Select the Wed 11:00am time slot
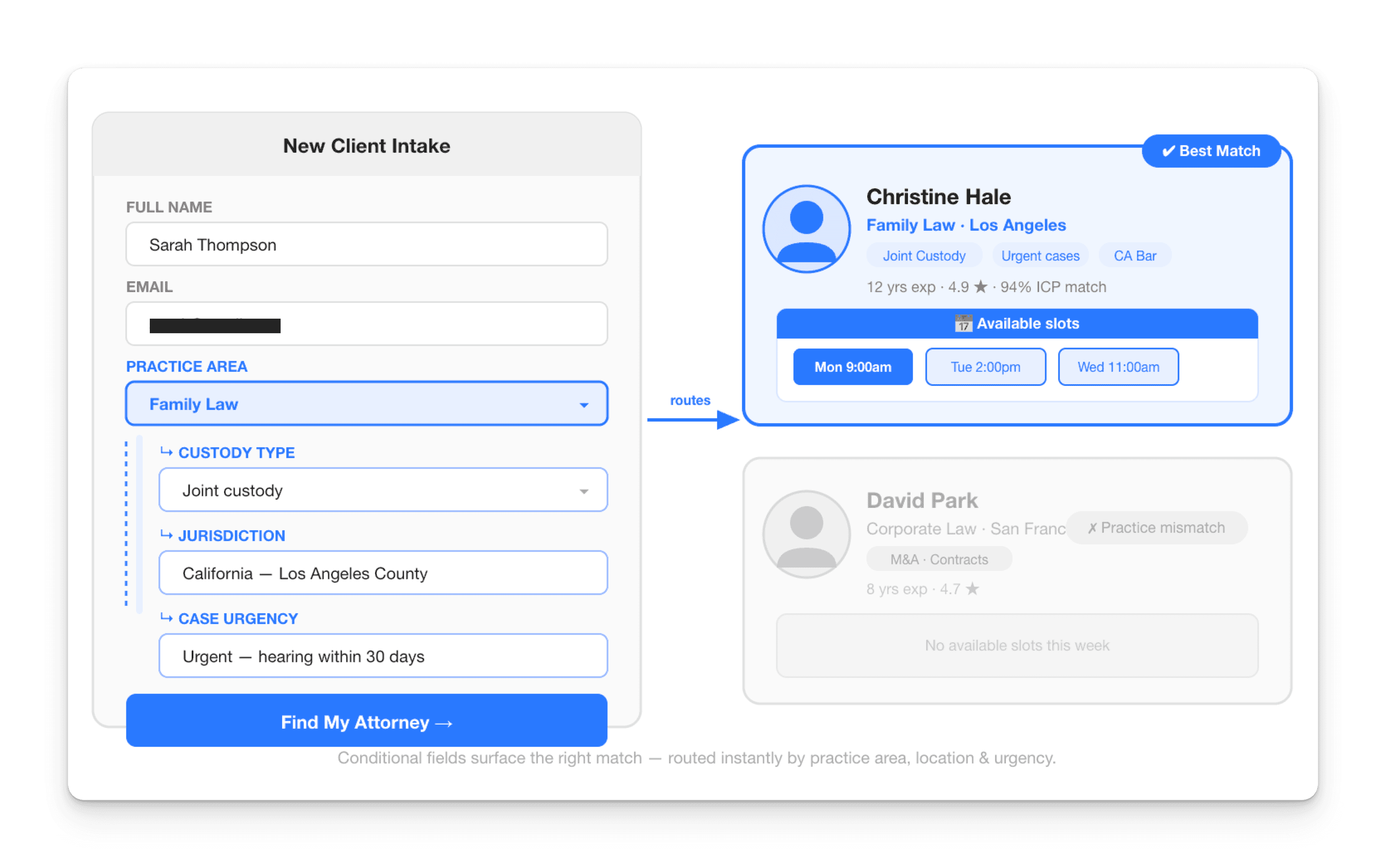The image size is (1386, 868). (x=1118, y=367)
